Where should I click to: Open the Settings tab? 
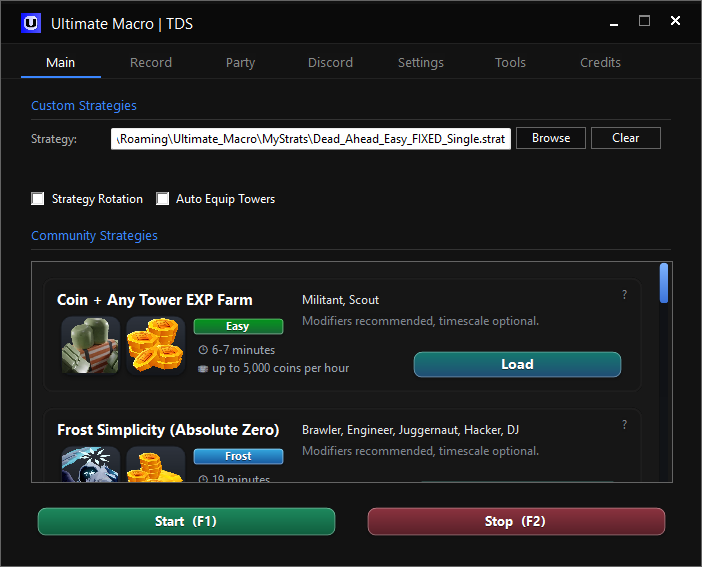(x=421, y=62)
